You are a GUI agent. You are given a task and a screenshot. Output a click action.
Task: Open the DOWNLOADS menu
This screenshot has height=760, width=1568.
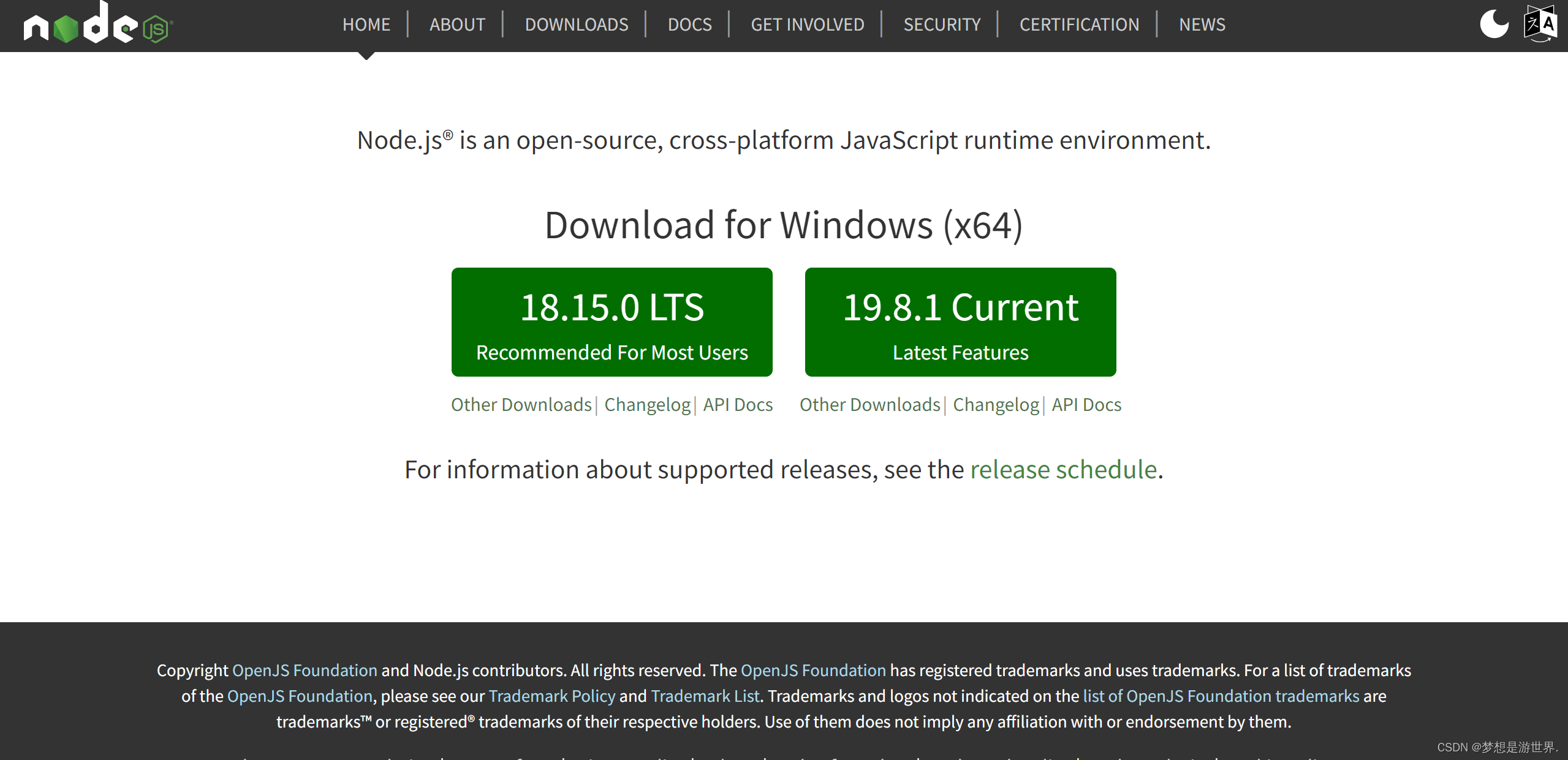(576, 24)
